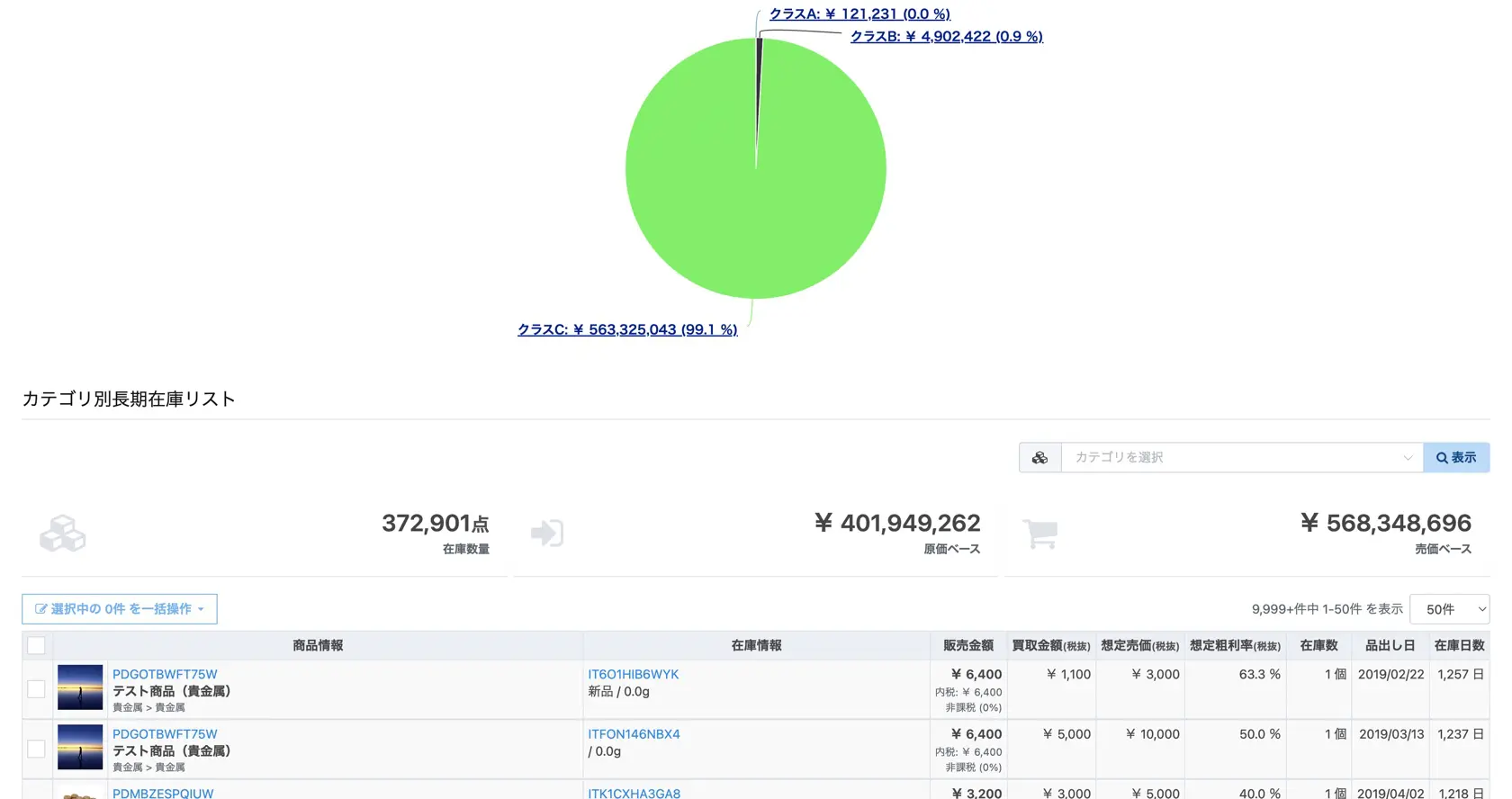This screenshot has height=799, width=1512.
Task: Sort by 販売金額 column header
Action: 967,645
